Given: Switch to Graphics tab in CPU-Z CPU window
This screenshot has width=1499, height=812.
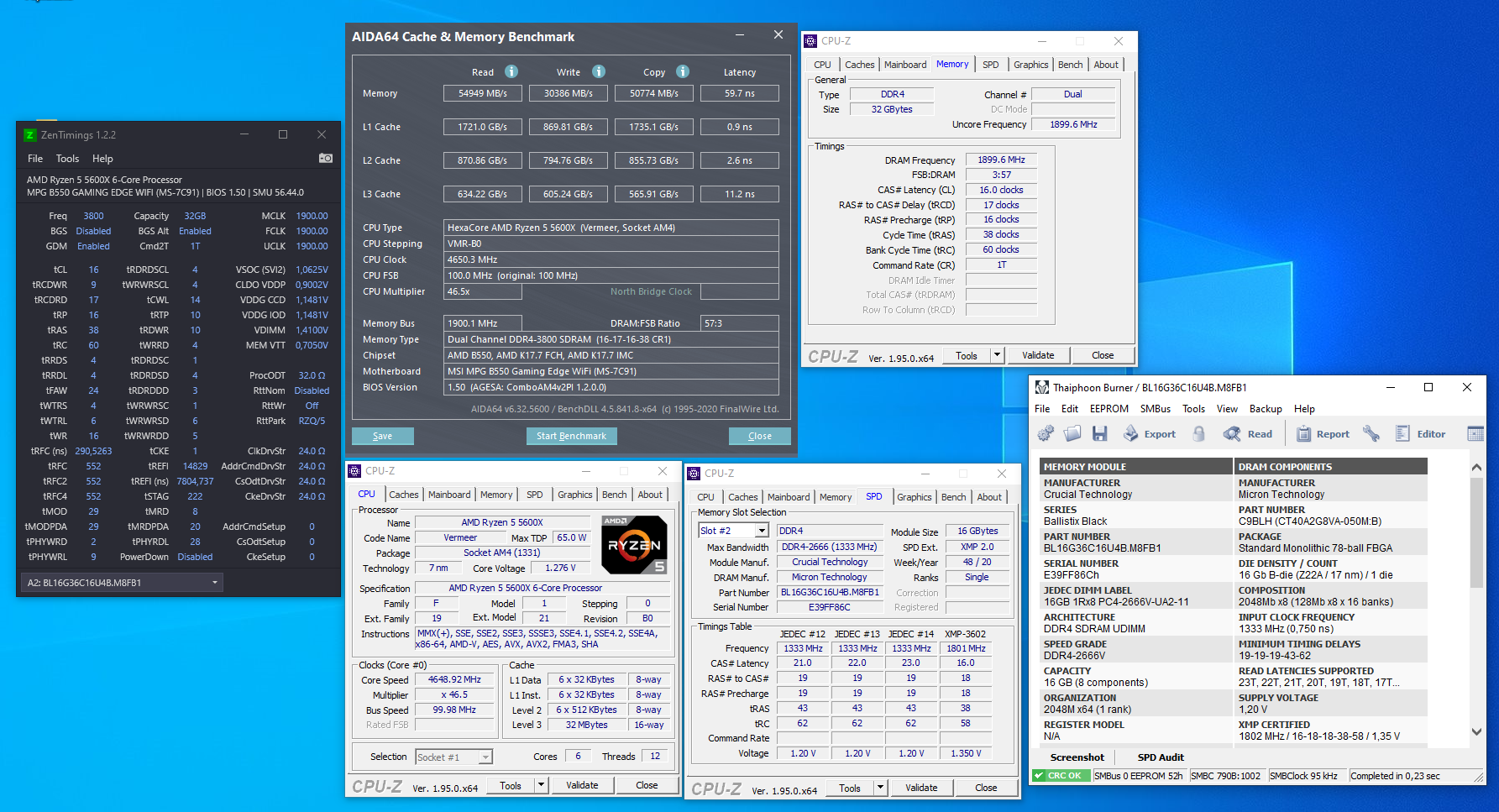Looking at the screenshot, I should tap(575, 495).
